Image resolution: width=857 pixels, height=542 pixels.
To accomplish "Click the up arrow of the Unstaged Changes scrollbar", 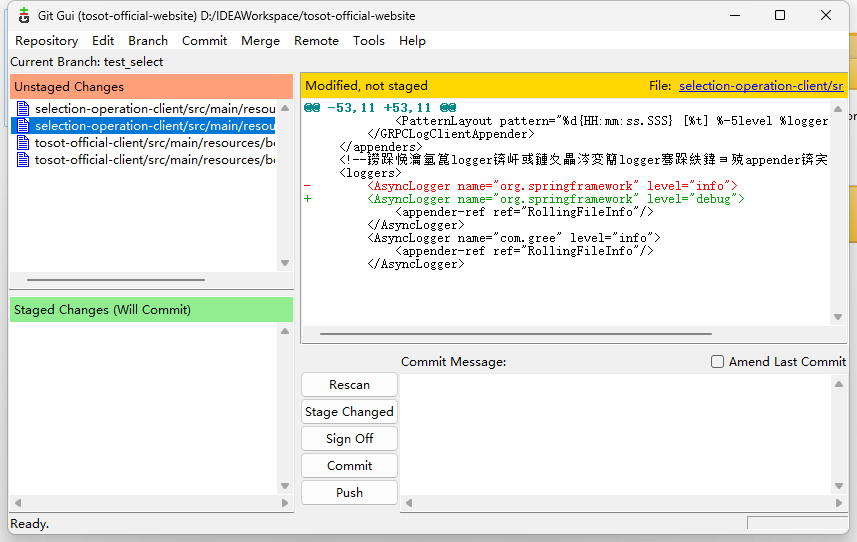I will click(285, 108).
